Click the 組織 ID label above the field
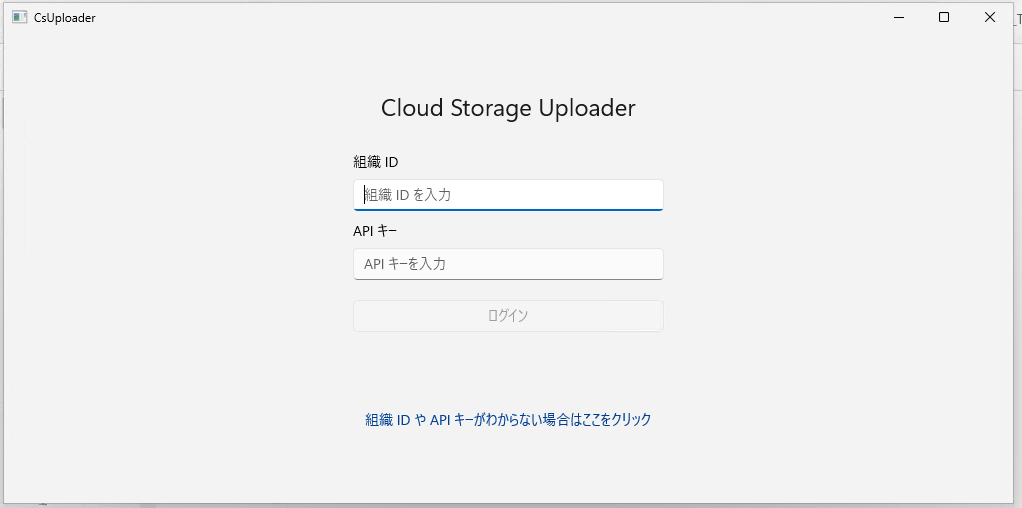The width and height of the screenshot is (1022, 508). click(376, 162)
